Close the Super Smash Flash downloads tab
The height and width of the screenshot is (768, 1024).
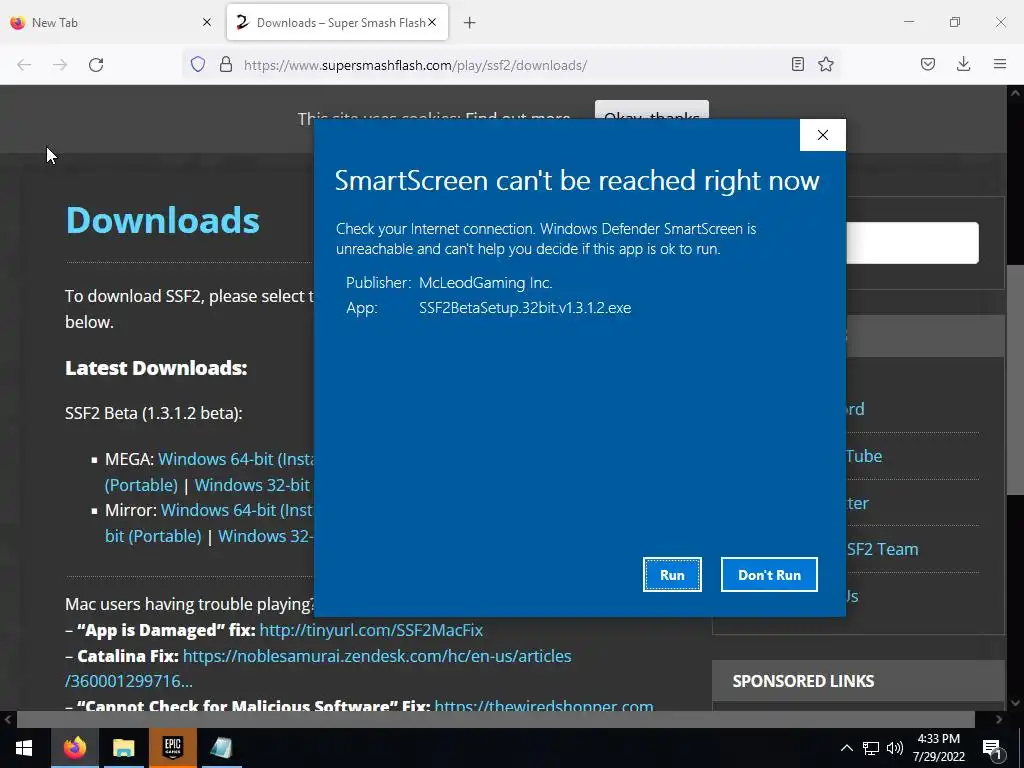pos(432,22)
